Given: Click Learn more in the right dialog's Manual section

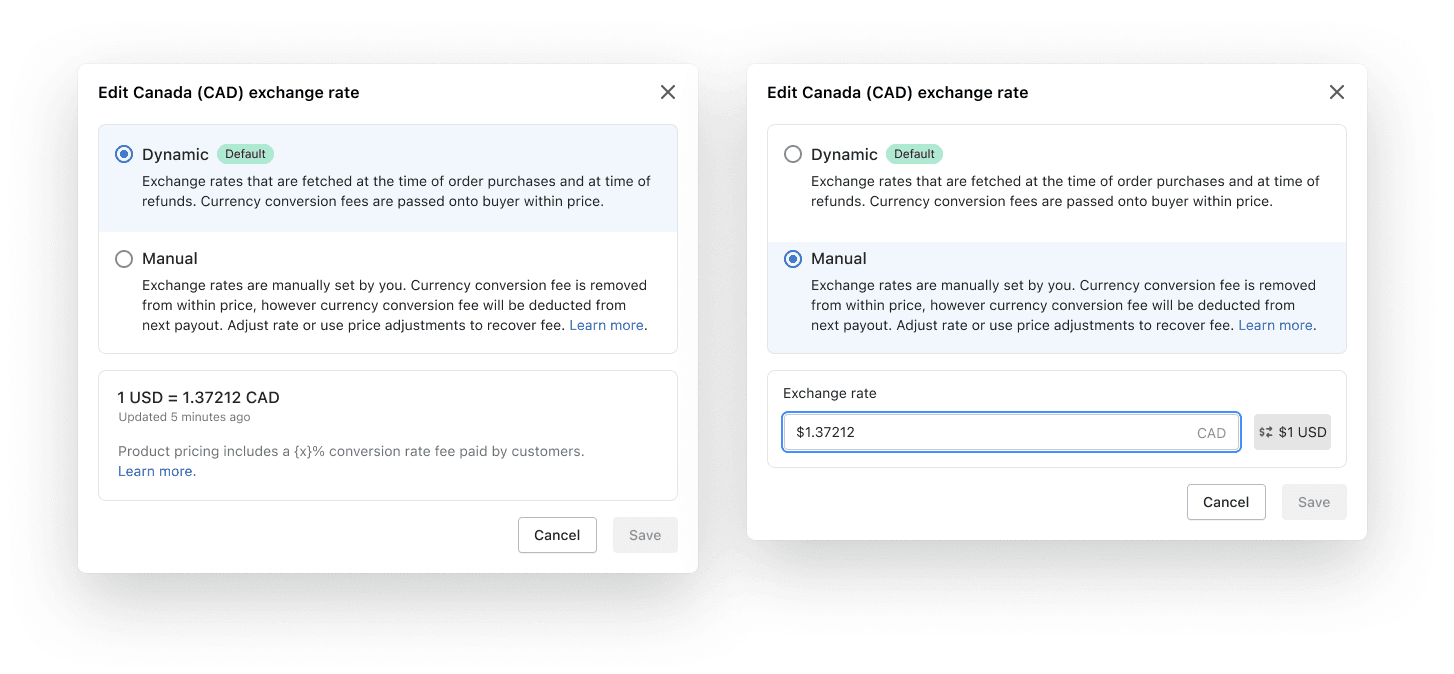Looking at the screenshot, I should (1276, 324).
